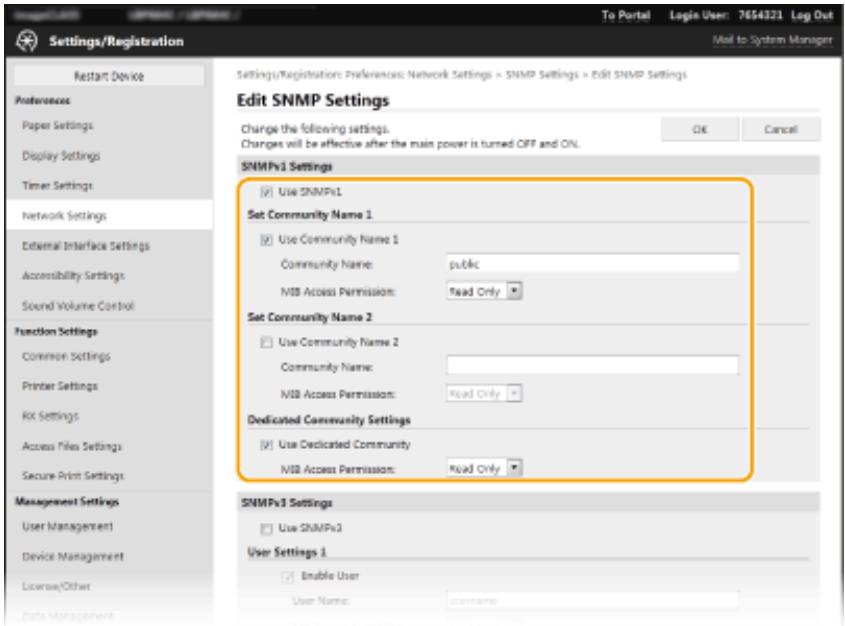Toggle Use Dedicated Community checkbox
This screenshot has height=626, width=845.
coord(266,445)
